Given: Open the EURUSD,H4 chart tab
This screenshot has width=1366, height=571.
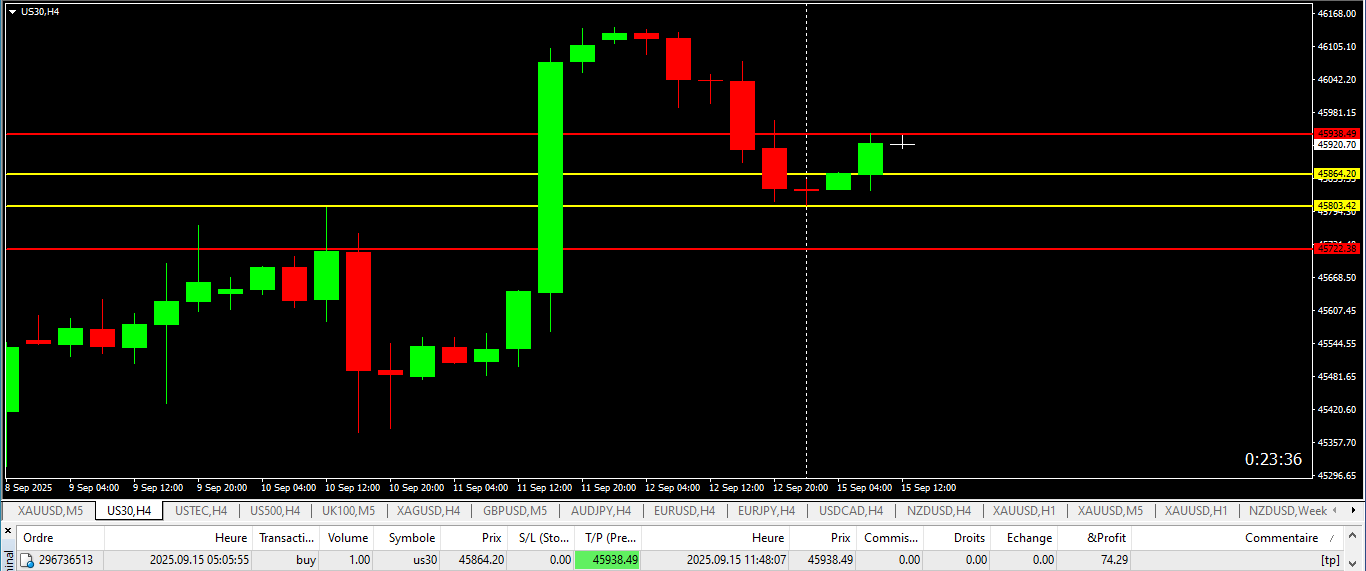Looking at the screenshot, I should [685, 511].
